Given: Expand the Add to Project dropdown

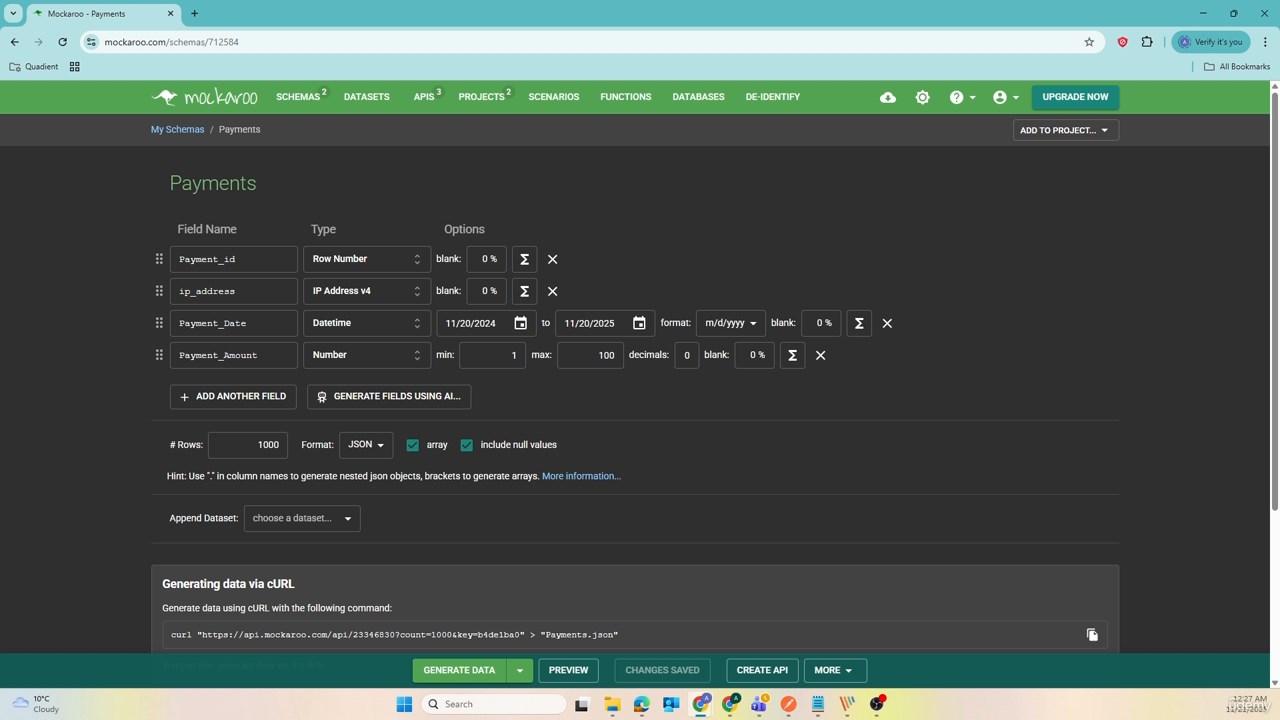Looking at the screenshot, I should click(x=1065, y=130).
